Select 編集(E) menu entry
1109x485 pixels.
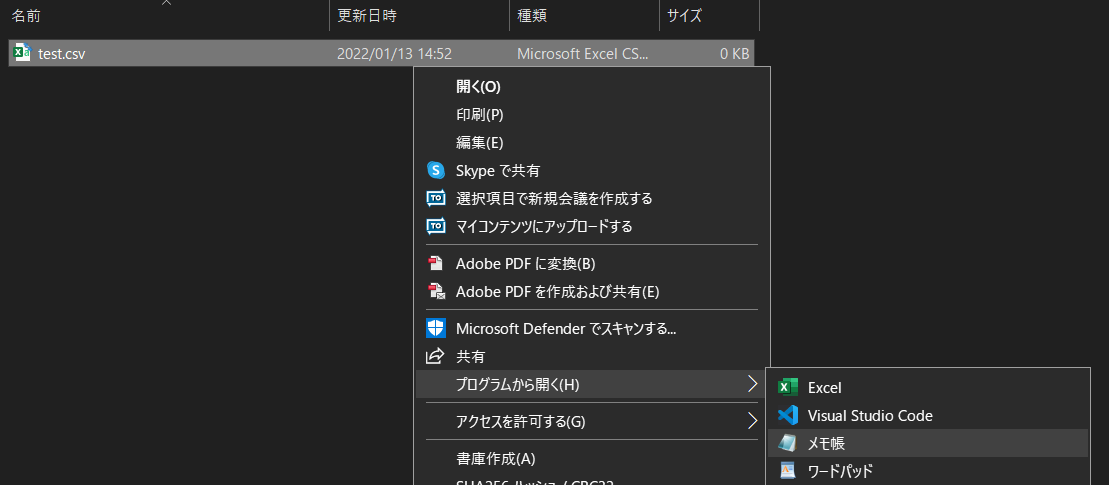click(x=593, y=143)
